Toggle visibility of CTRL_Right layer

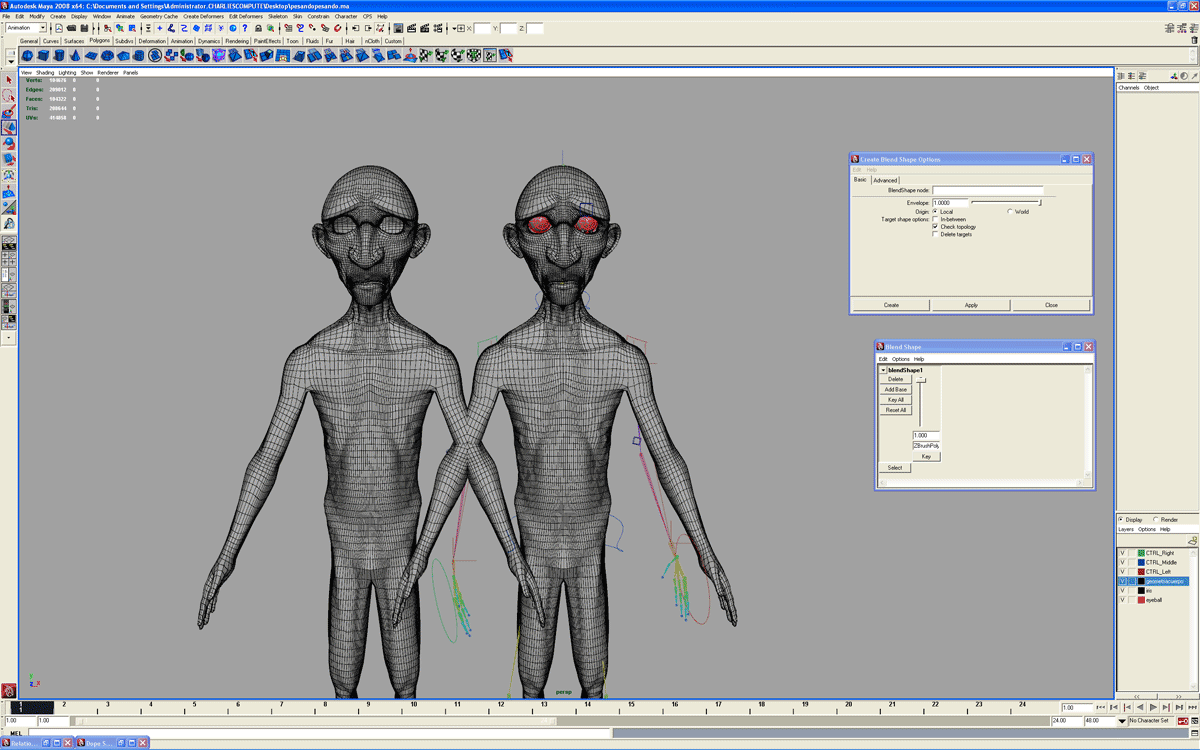[1122, 553]
